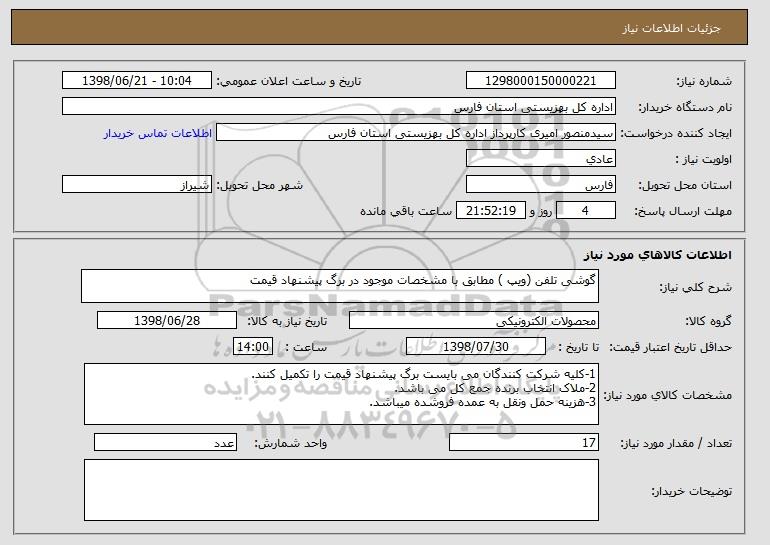The width and height of the screenshot is (770, 545).
Task: Click the general need description text box
Action: click(340, 286)
